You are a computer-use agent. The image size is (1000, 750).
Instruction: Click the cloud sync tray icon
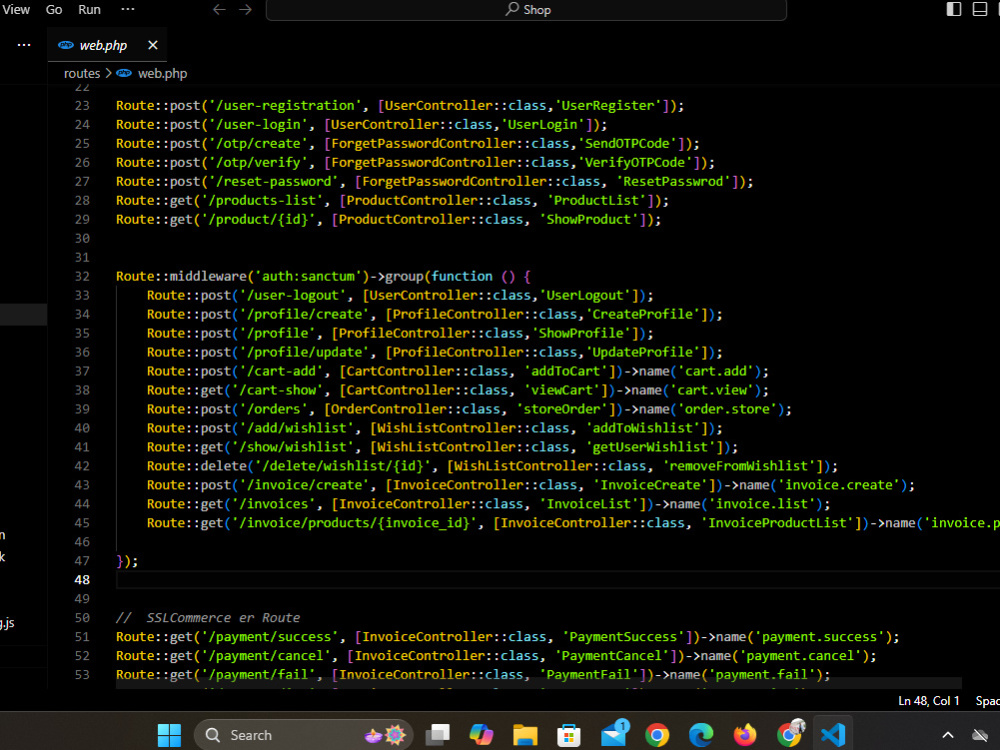[x=980, y=735]
